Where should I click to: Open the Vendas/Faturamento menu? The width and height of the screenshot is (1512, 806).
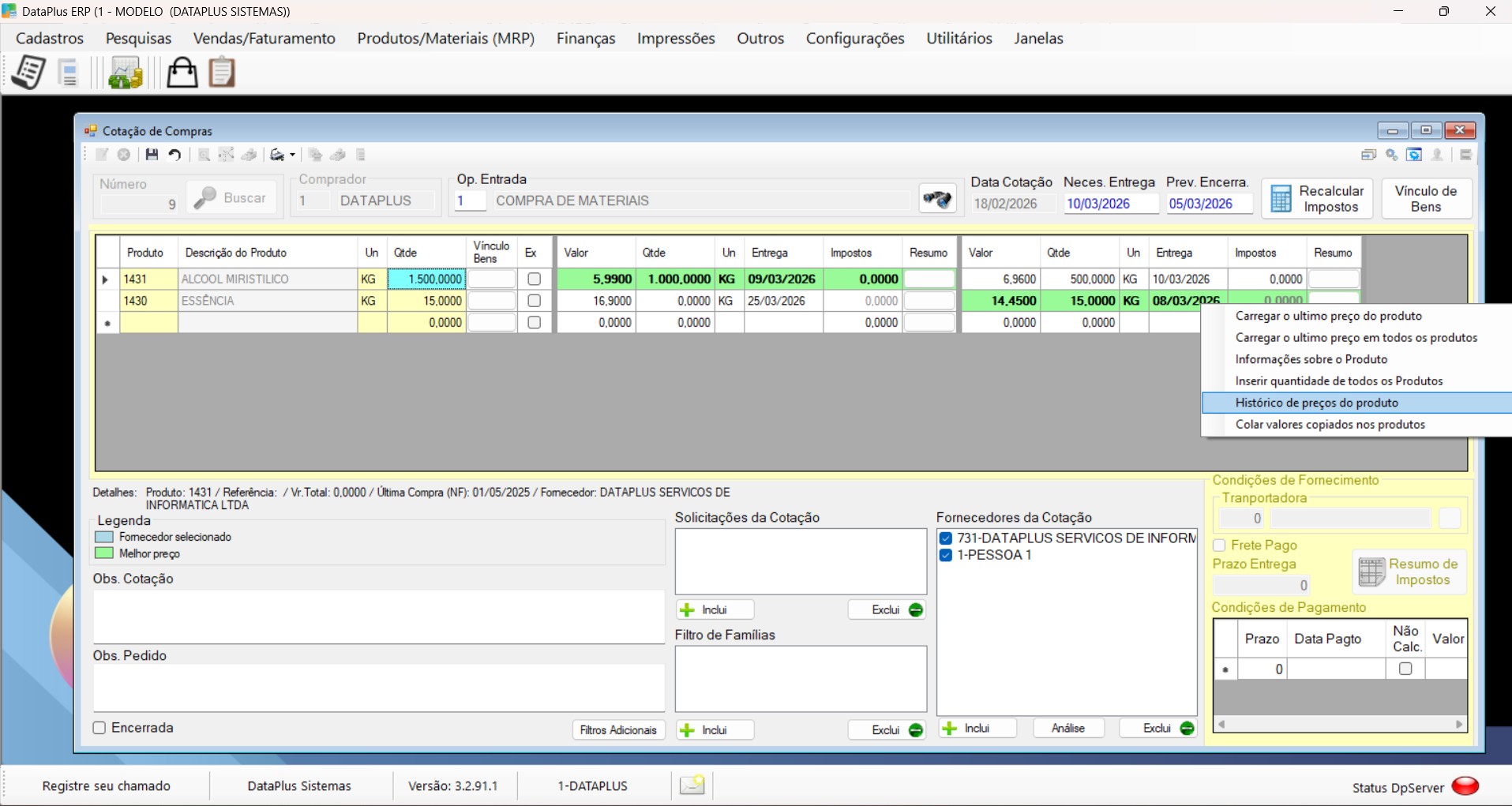tap(265, 38)
